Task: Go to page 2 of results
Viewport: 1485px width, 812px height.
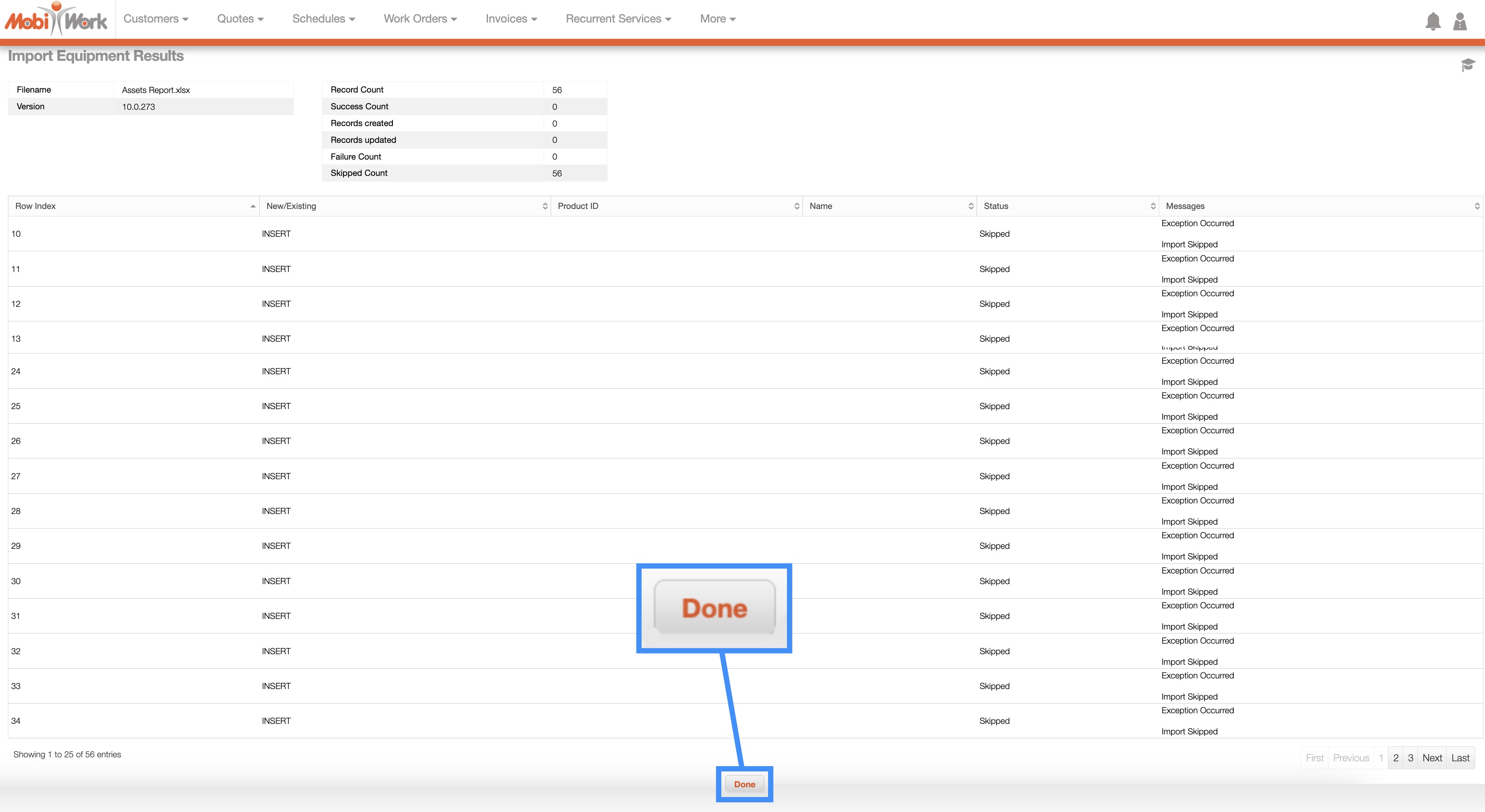Action: (1395, 758)
